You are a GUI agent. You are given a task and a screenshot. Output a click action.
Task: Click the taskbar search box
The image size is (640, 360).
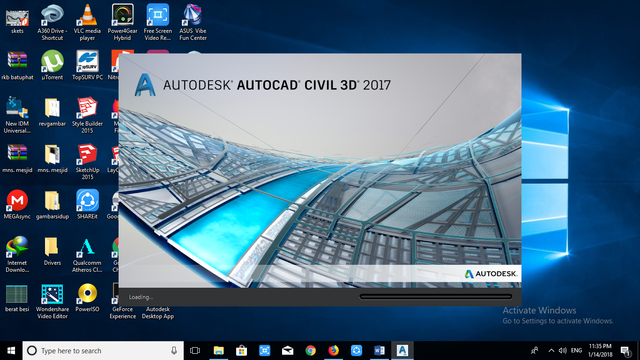pos(103,351)
